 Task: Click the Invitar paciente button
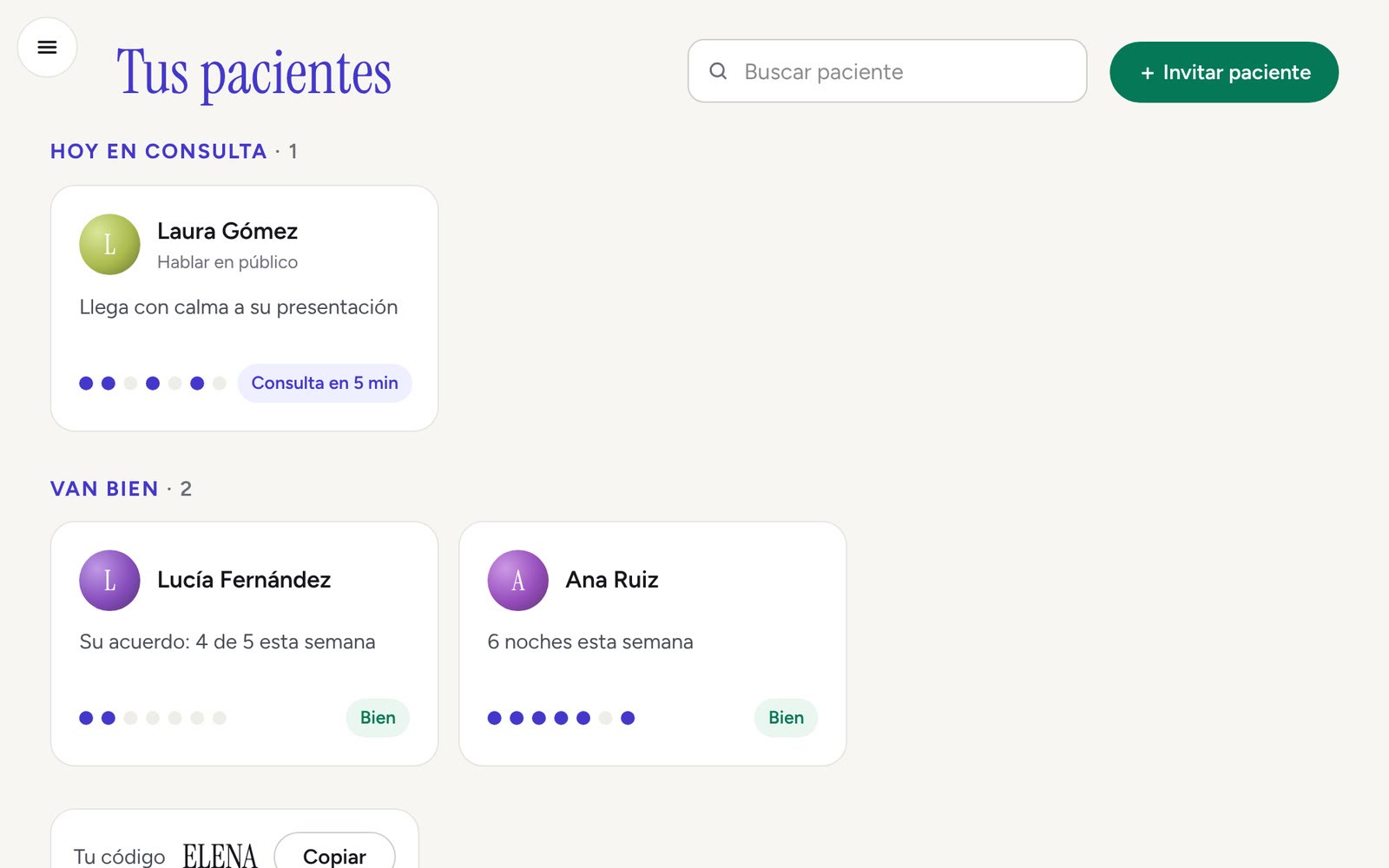coord(1224,72)
